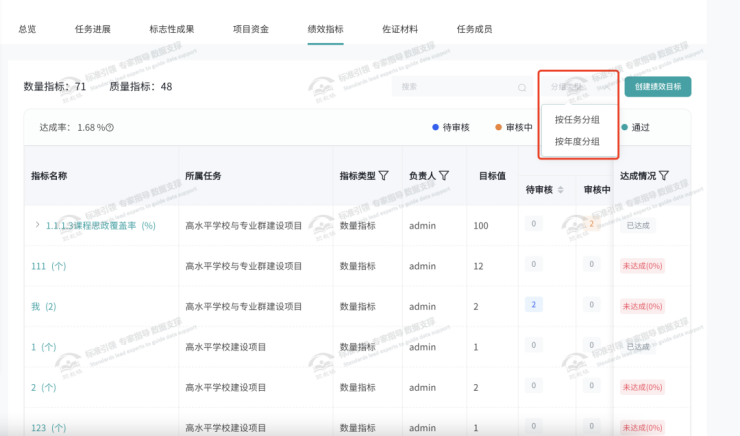Open the 111 (个) indicator link
The height and width of the screenshot is (436, 740).
[48, 265]
